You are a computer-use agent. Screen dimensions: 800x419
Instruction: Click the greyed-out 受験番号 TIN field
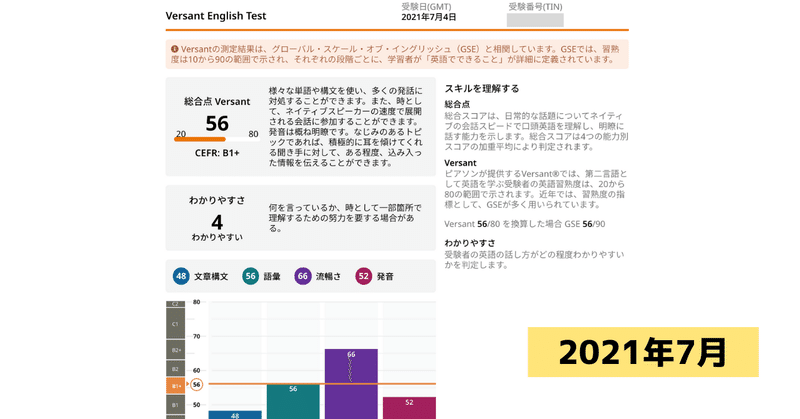tap(535, 20)
